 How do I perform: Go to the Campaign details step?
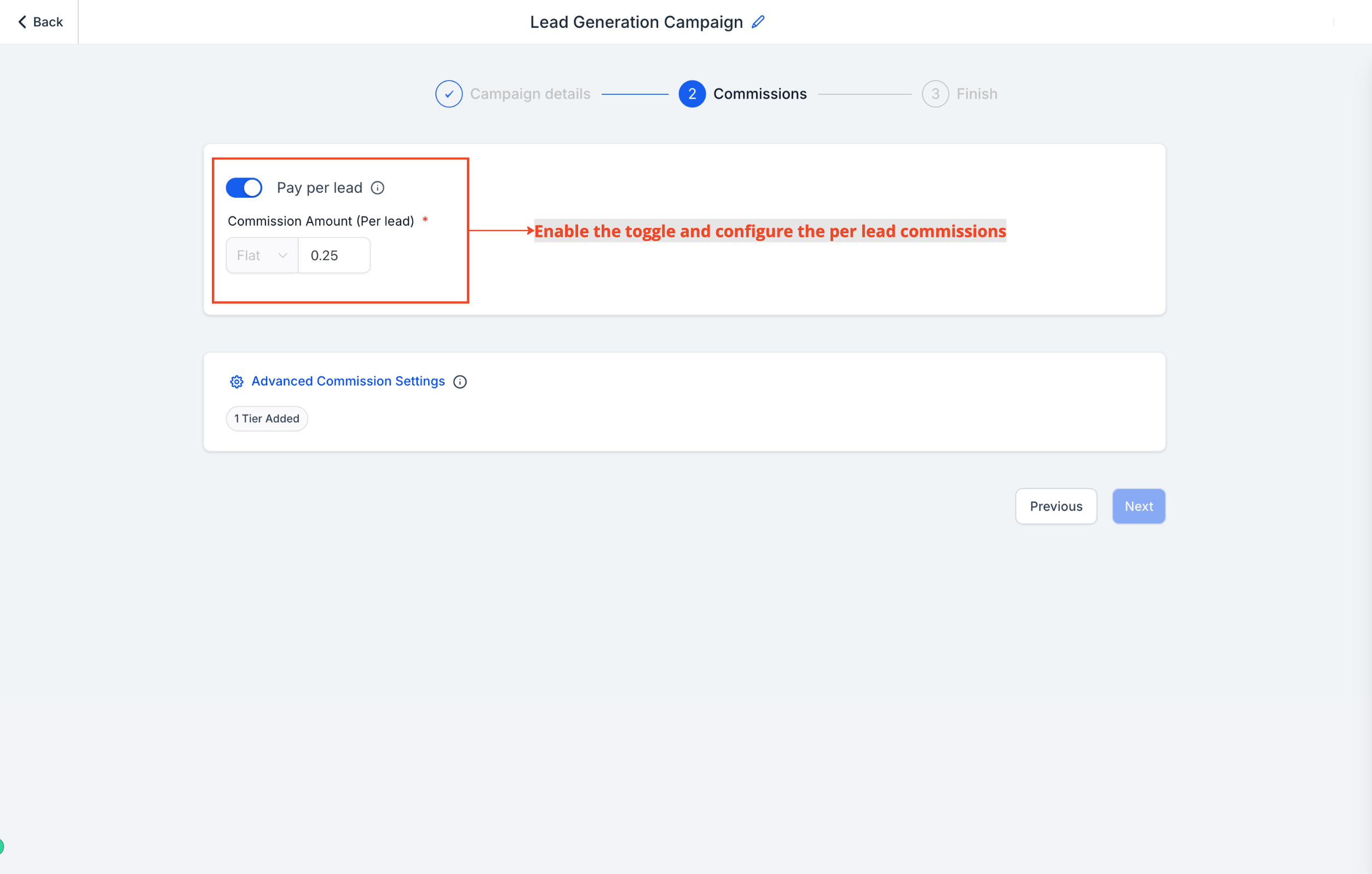click(530, 94)
